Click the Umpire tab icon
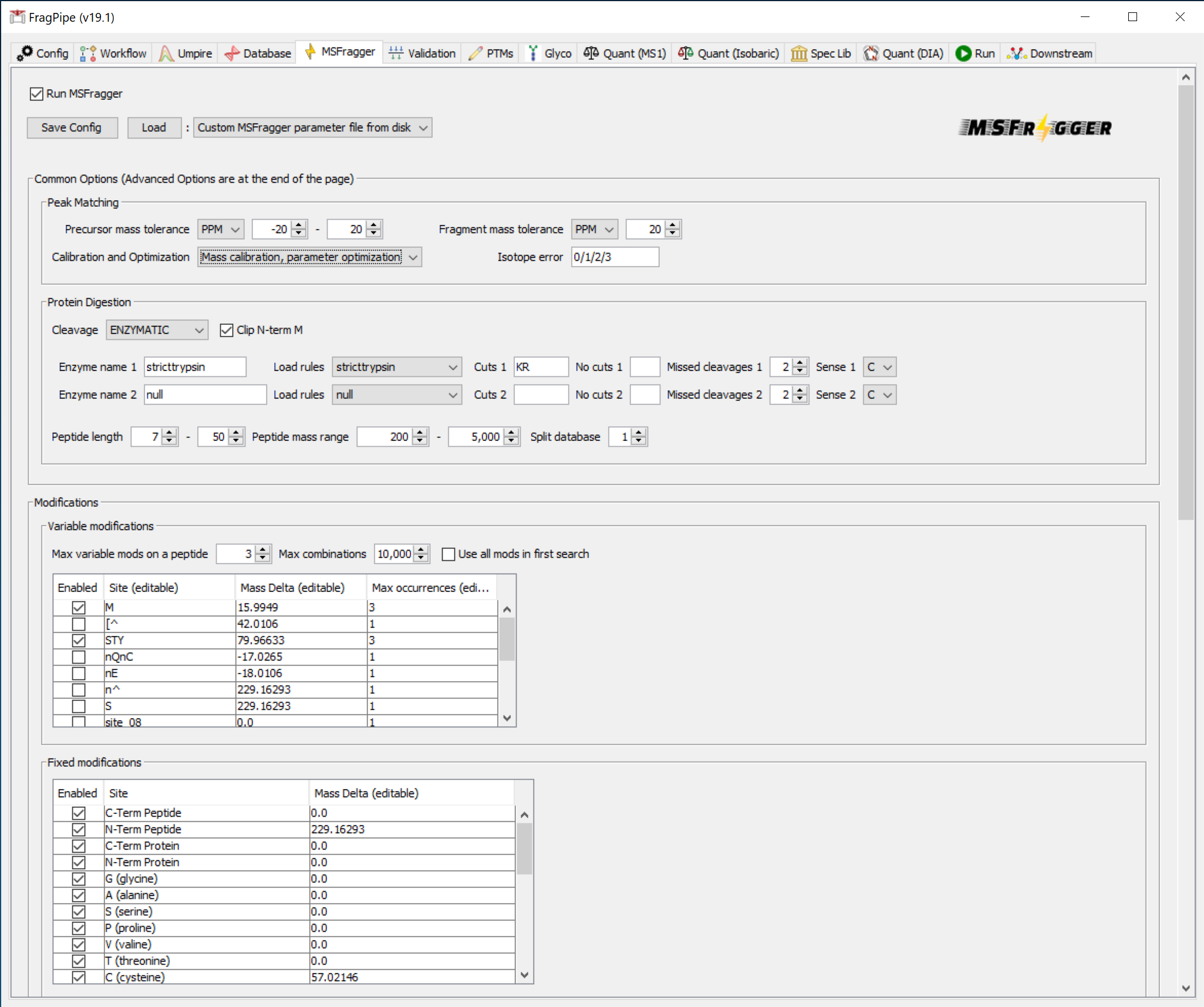This screenshot has height=1007, width=1204. (x=167, y=53)
